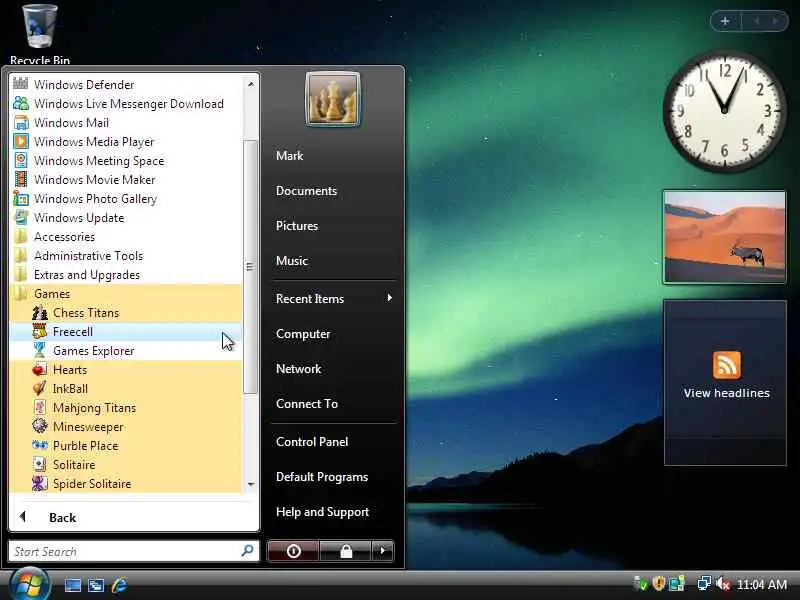Image resolution: width=800 pixels, height=600 pixels.
Task: Open Solitaire card icon
Action: (x=40, y=464)
